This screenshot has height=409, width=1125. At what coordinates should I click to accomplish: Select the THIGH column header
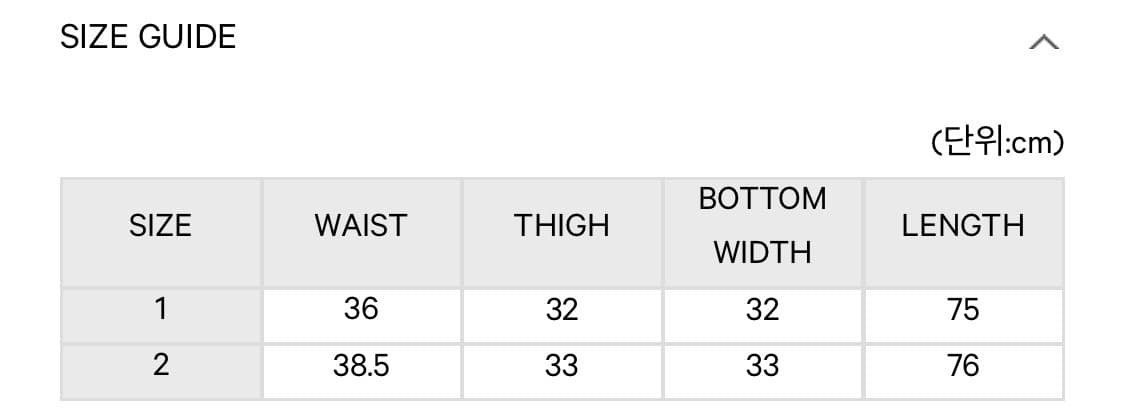(562, 226)
